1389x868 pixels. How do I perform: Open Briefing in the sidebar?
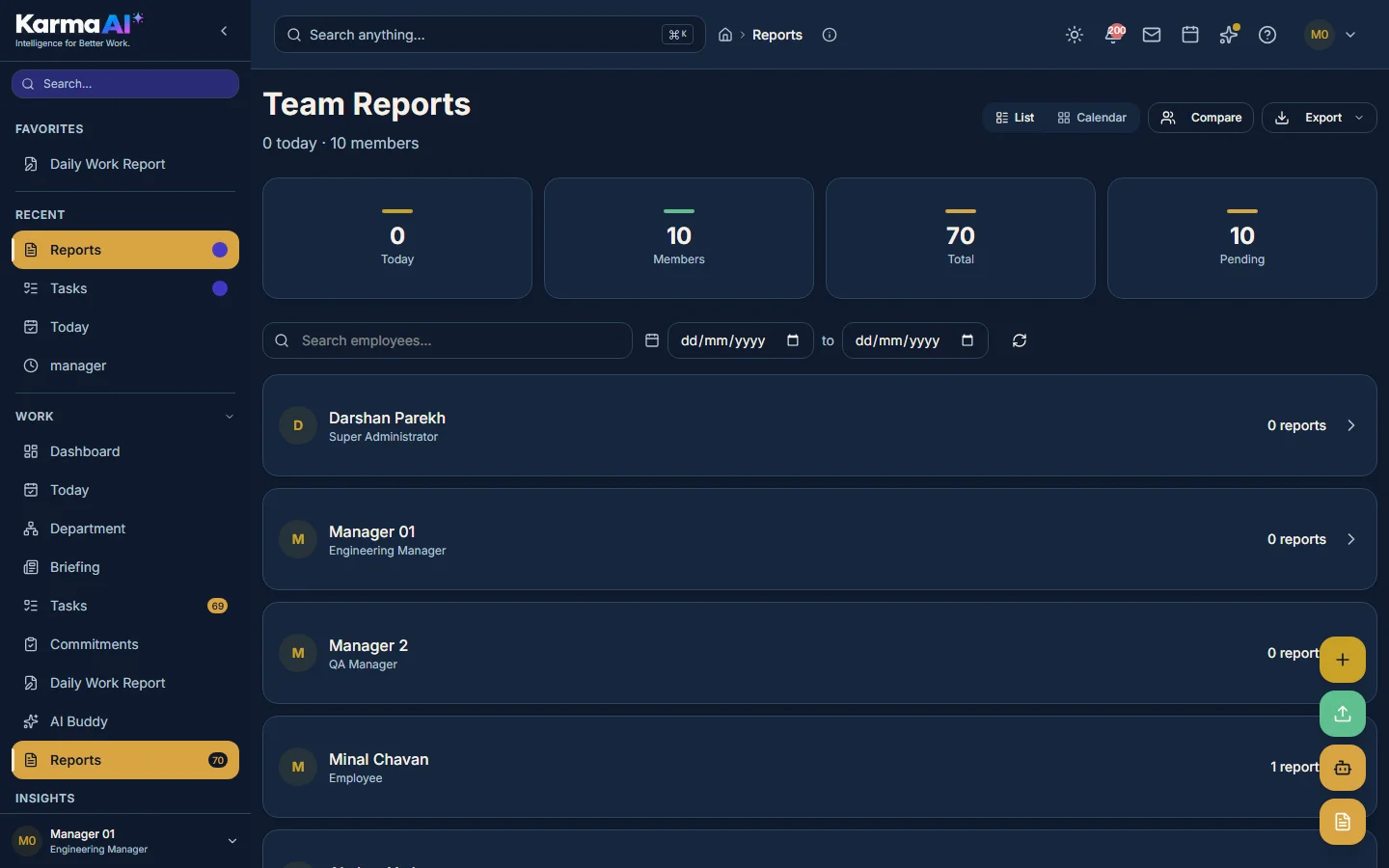(x=125, y=567)
